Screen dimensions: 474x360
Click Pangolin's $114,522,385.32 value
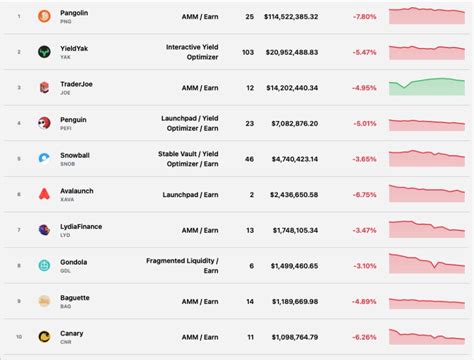coord(291,16)
